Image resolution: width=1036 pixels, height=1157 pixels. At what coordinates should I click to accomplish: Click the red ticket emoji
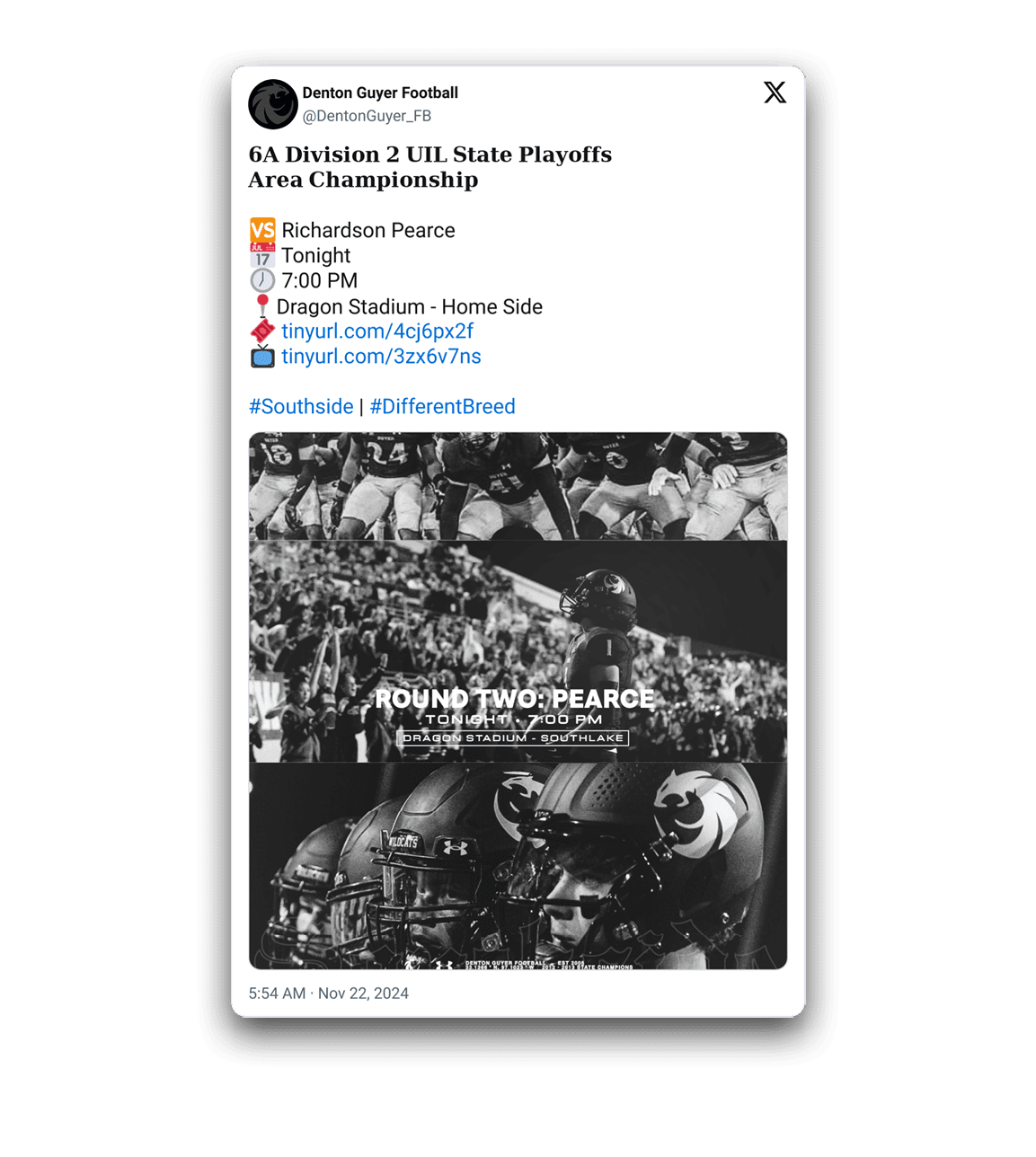coord(262,331)
